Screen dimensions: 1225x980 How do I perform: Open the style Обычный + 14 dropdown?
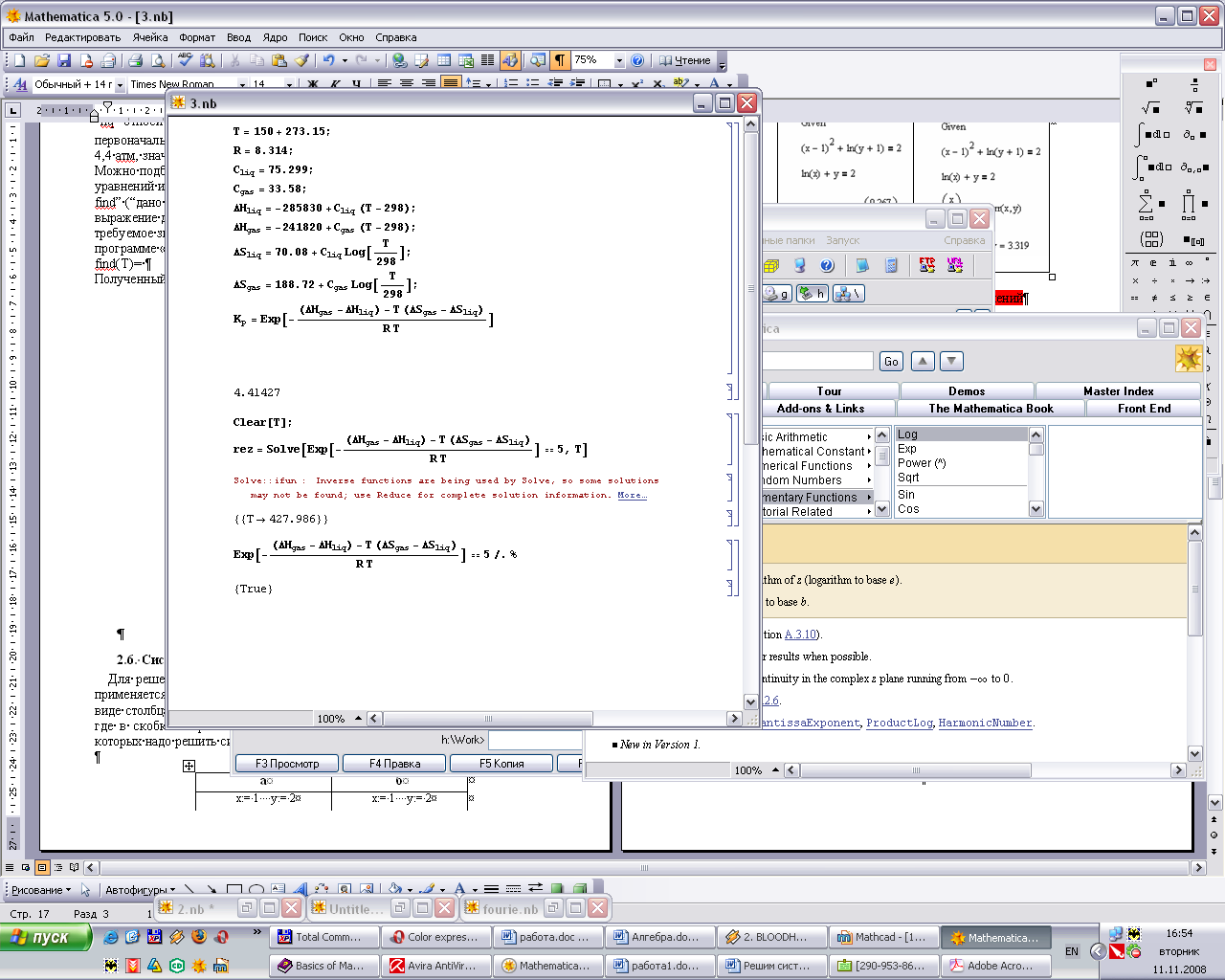click(120, 84)
